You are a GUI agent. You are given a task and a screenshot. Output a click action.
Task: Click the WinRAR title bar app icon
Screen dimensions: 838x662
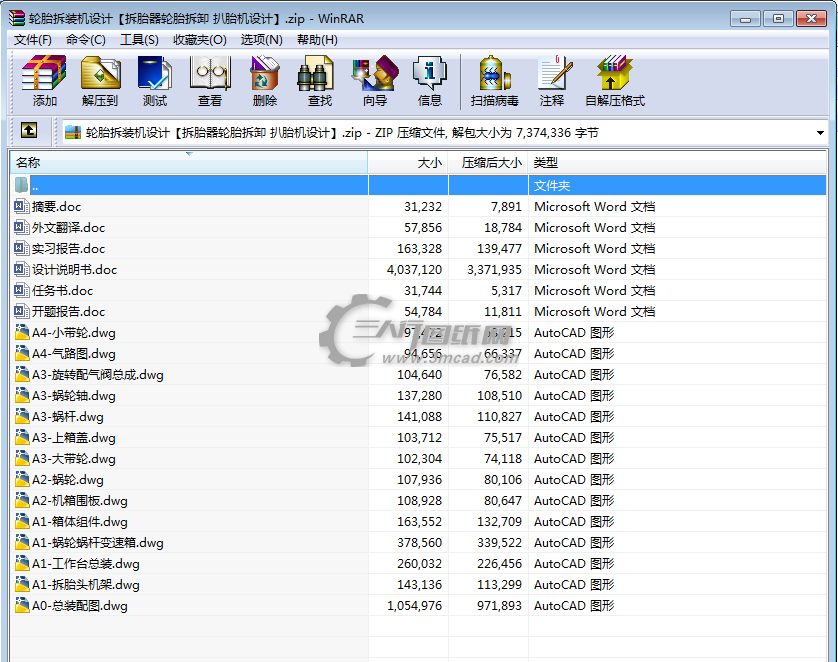pyautogui.click(x=17, y=18)
